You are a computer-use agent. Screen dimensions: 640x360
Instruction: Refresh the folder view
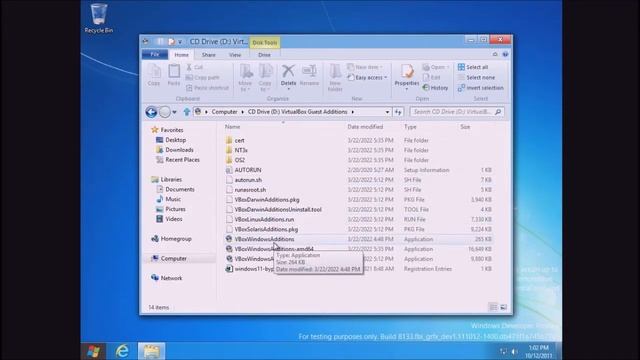(398, 112)
